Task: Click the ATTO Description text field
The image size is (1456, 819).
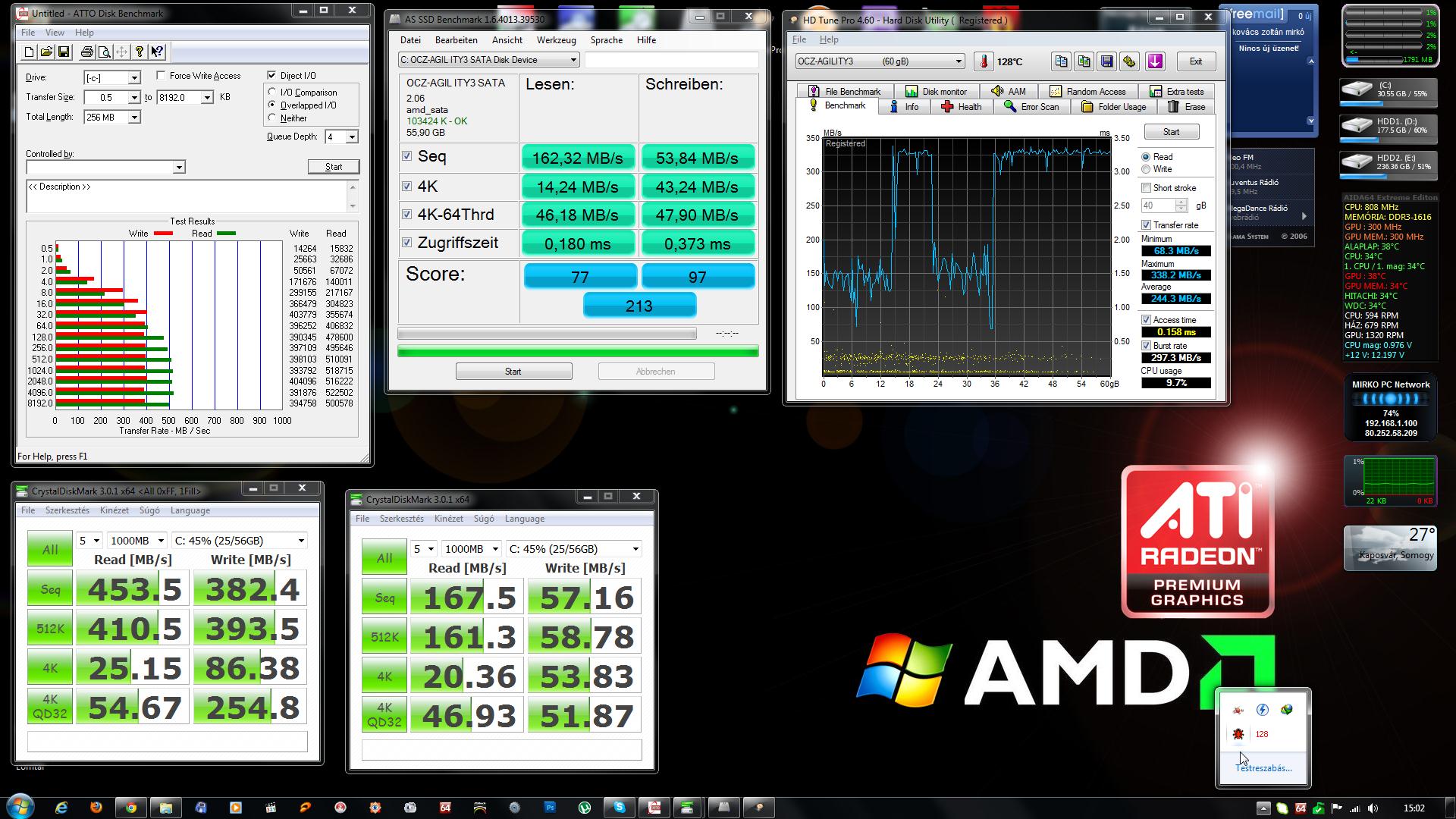Action: click(x=186, y=196)
